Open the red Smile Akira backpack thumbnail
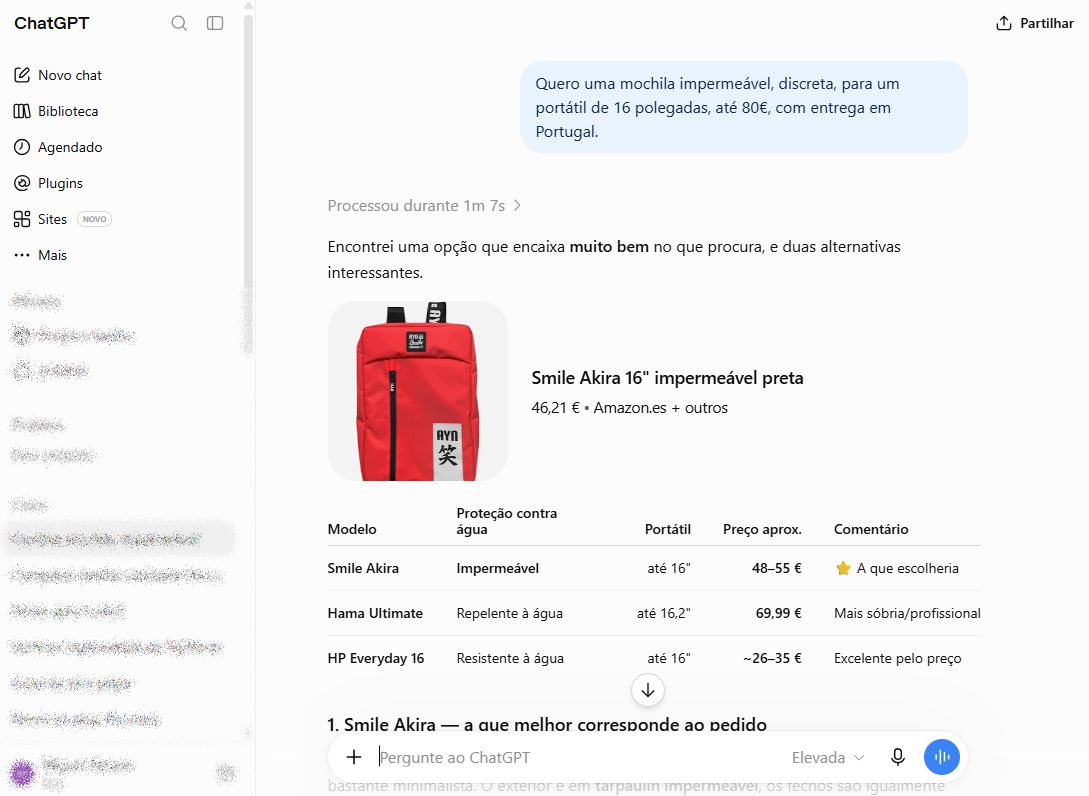The image size is (1089, 796). coord(417,391)
